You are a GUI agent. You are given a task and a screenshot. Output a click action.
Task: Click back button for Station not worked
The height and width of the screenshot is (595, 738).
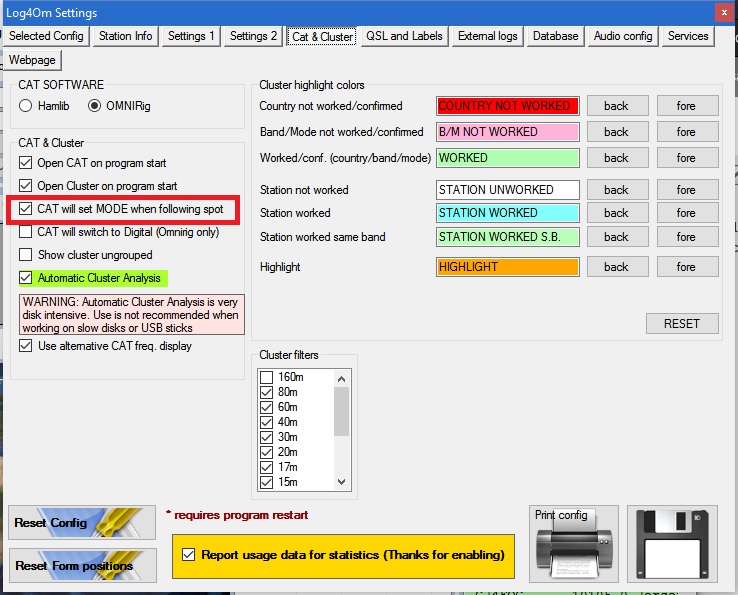pyautogui.click(x=618, y=190)
